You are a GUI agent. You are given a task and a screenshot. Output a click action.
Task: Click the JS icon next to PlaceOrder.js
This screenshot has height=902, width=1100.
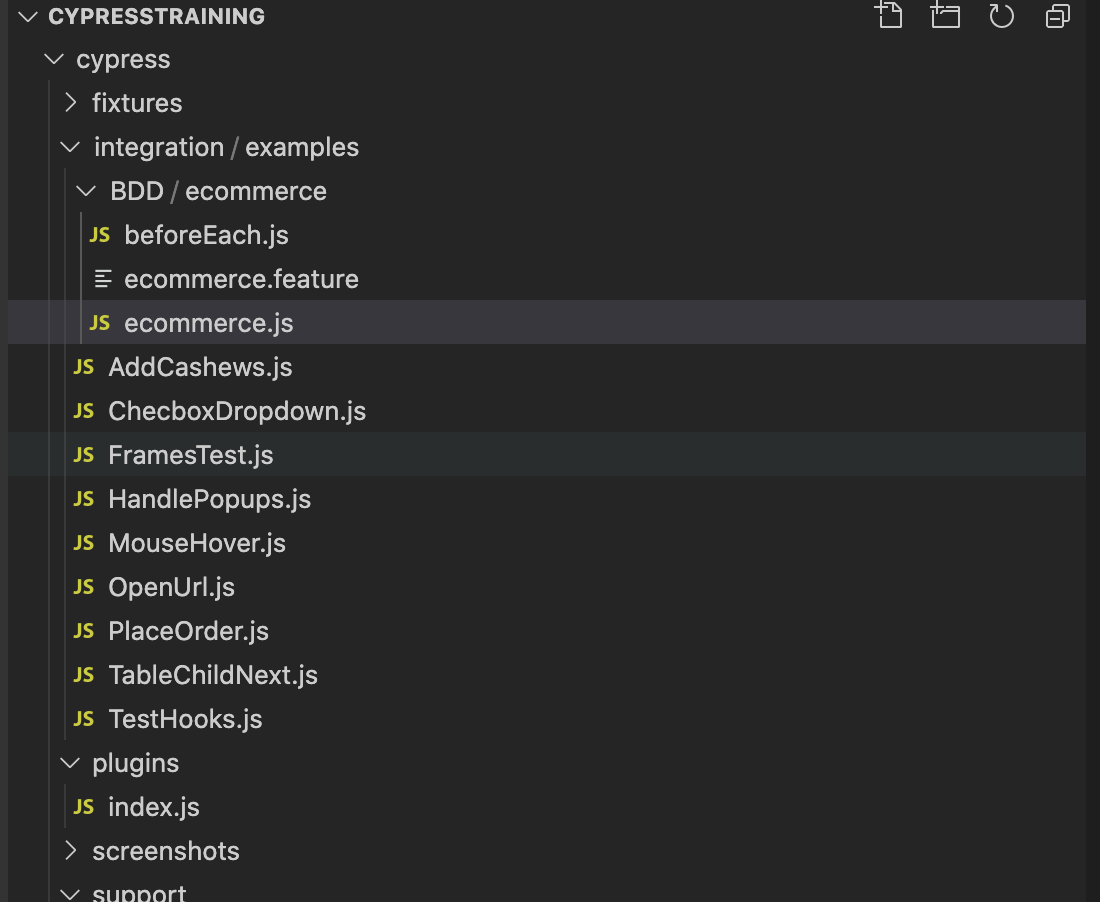tap(83, 630)
